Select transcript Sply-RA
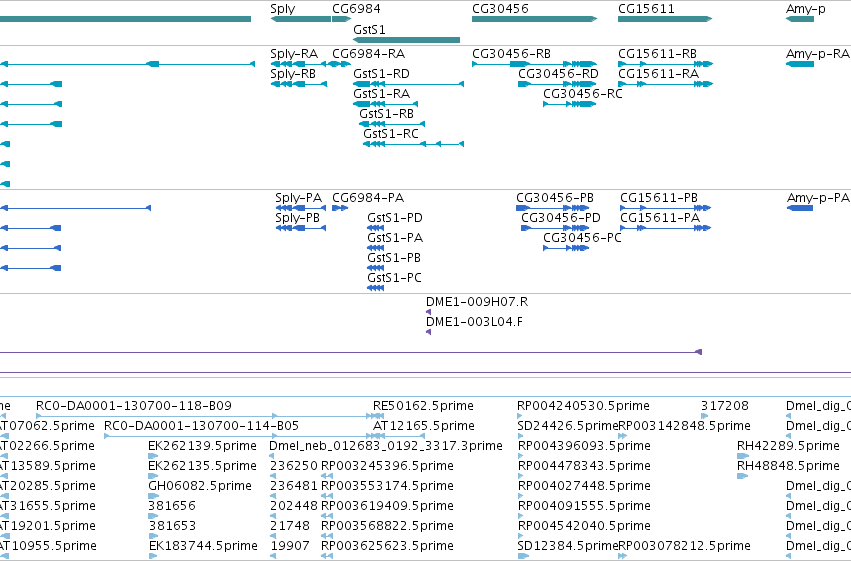 point(294,54)
